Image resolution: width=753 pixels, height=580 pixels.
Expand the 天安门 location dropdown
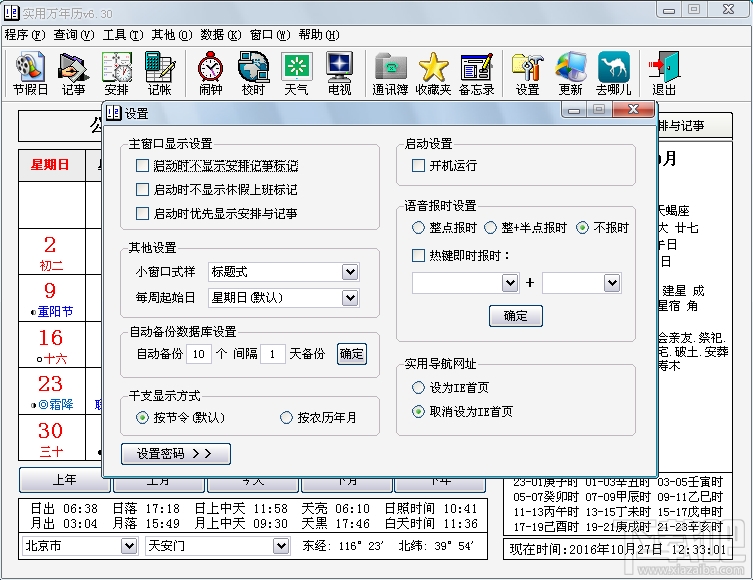[x=280, y=546]
